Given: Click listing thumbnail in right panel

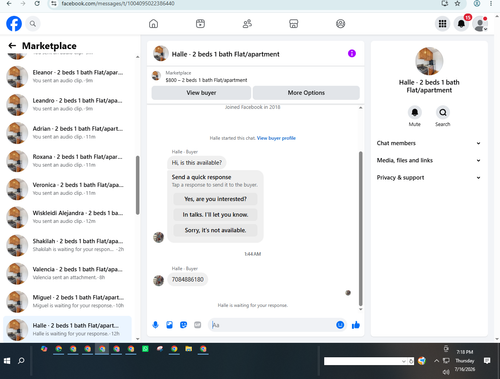Looking at the screenshot, I should coord(429,61).
